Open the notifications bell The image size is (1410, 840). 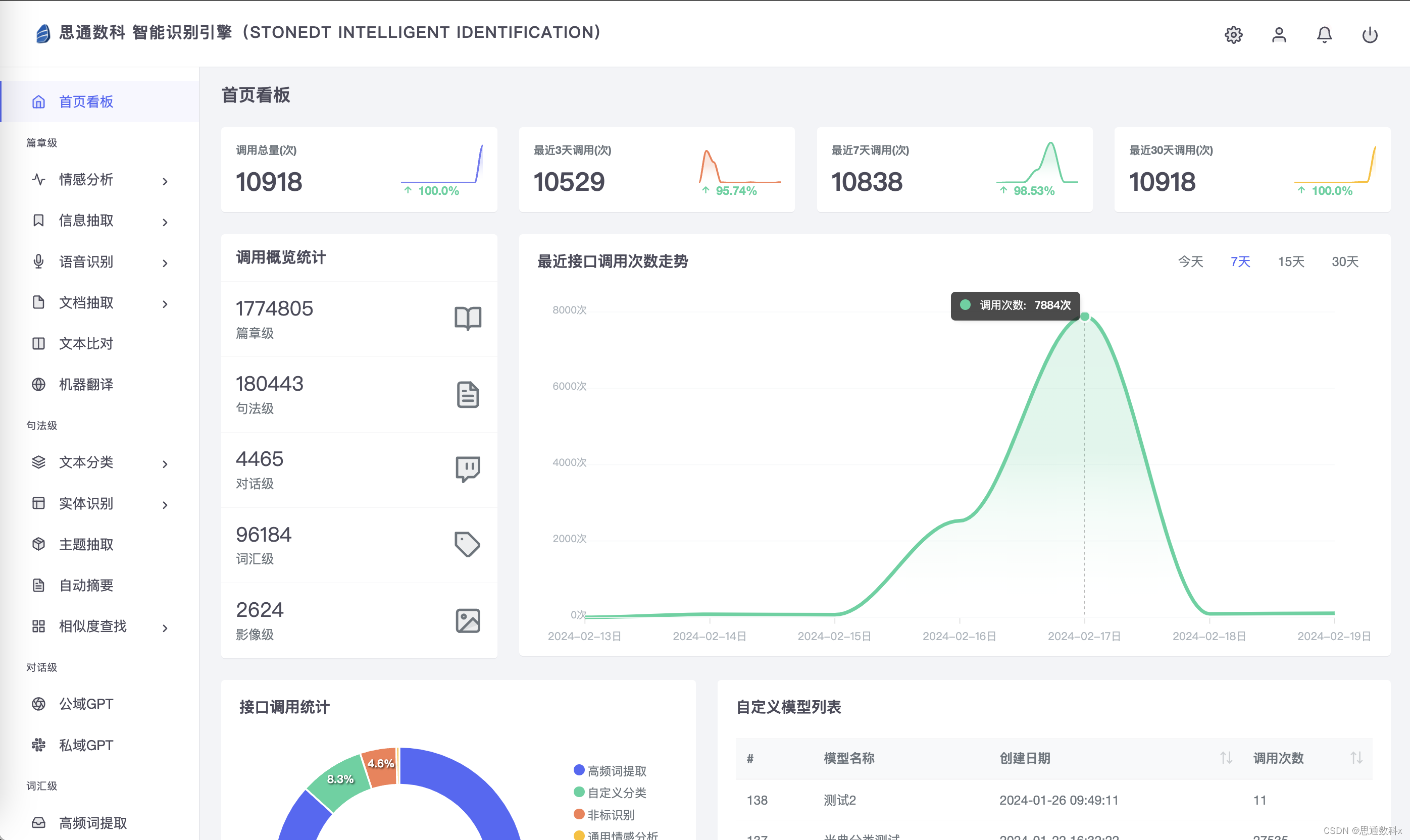click(x=1324, y=35)
